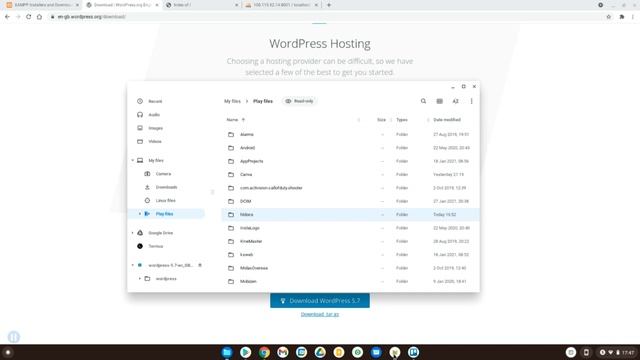Screen dimensions: 640x360
Task: Go to My files in the breadcrumb
Action: point(232,101)
